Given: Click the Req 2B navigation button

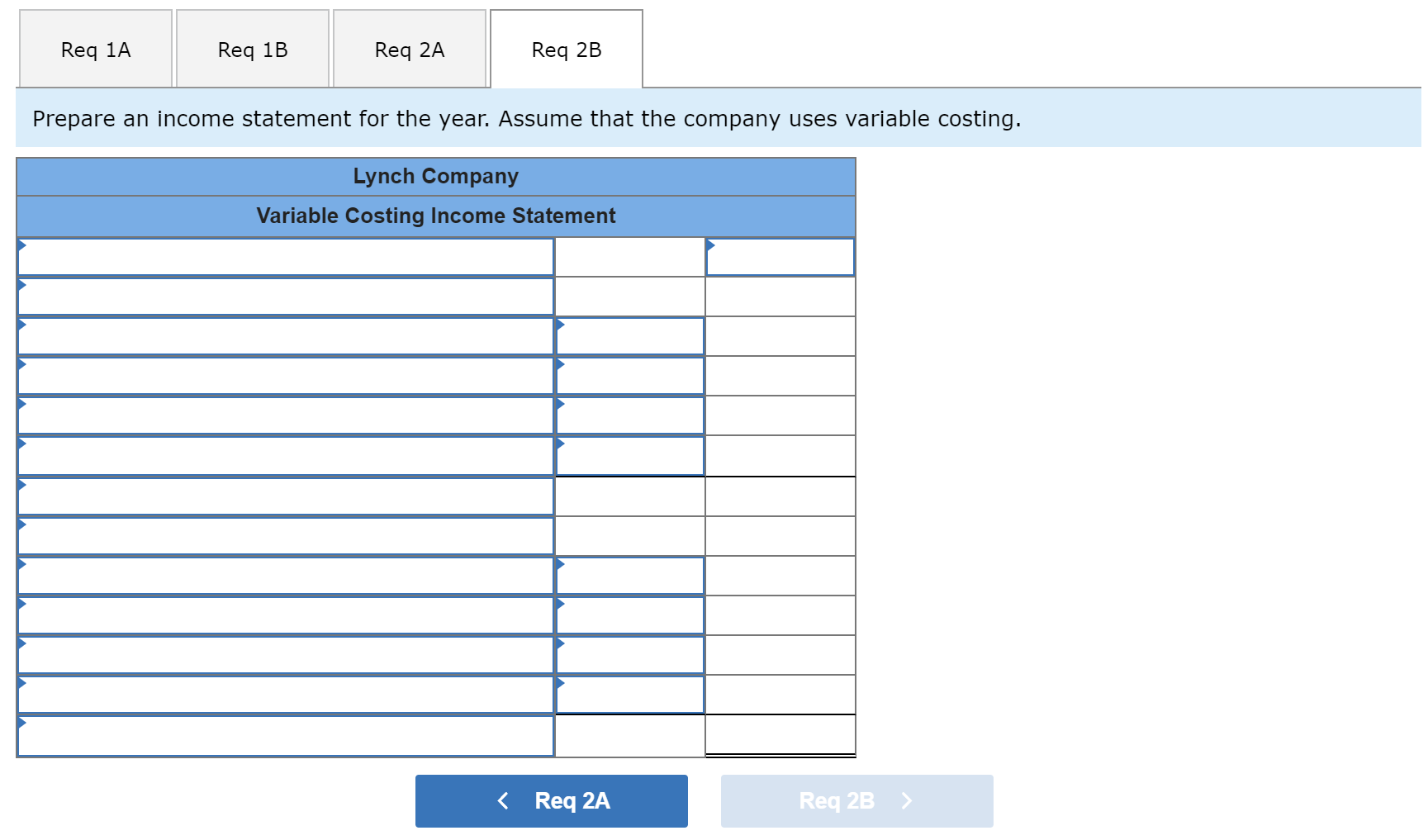Looking at the screenshot, I should click(x=856, y=800).
